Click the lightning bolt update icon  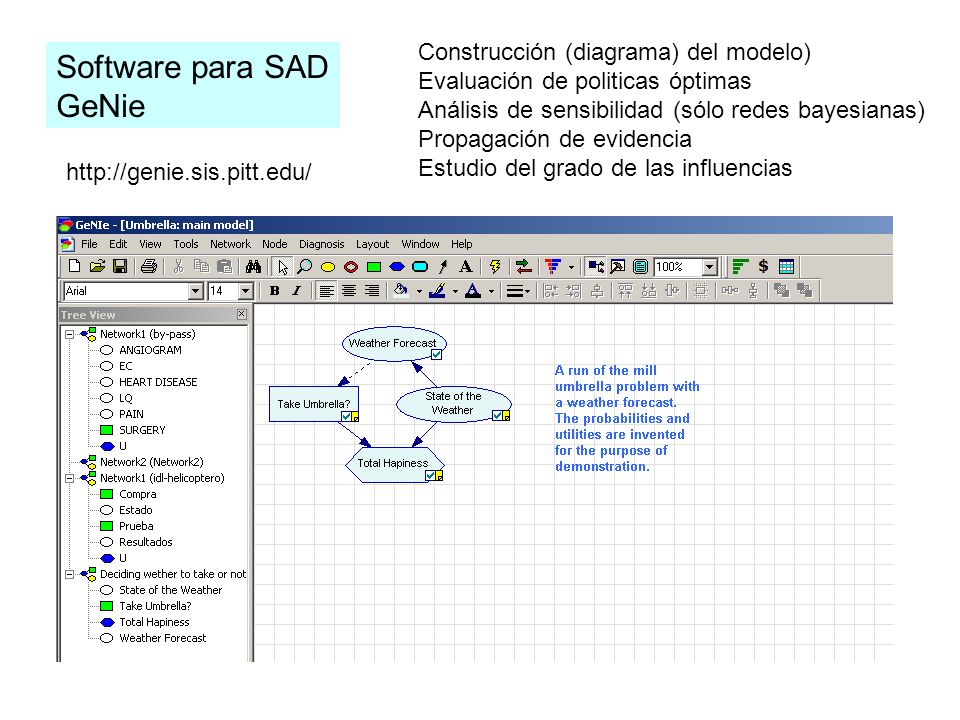point(495,266)
